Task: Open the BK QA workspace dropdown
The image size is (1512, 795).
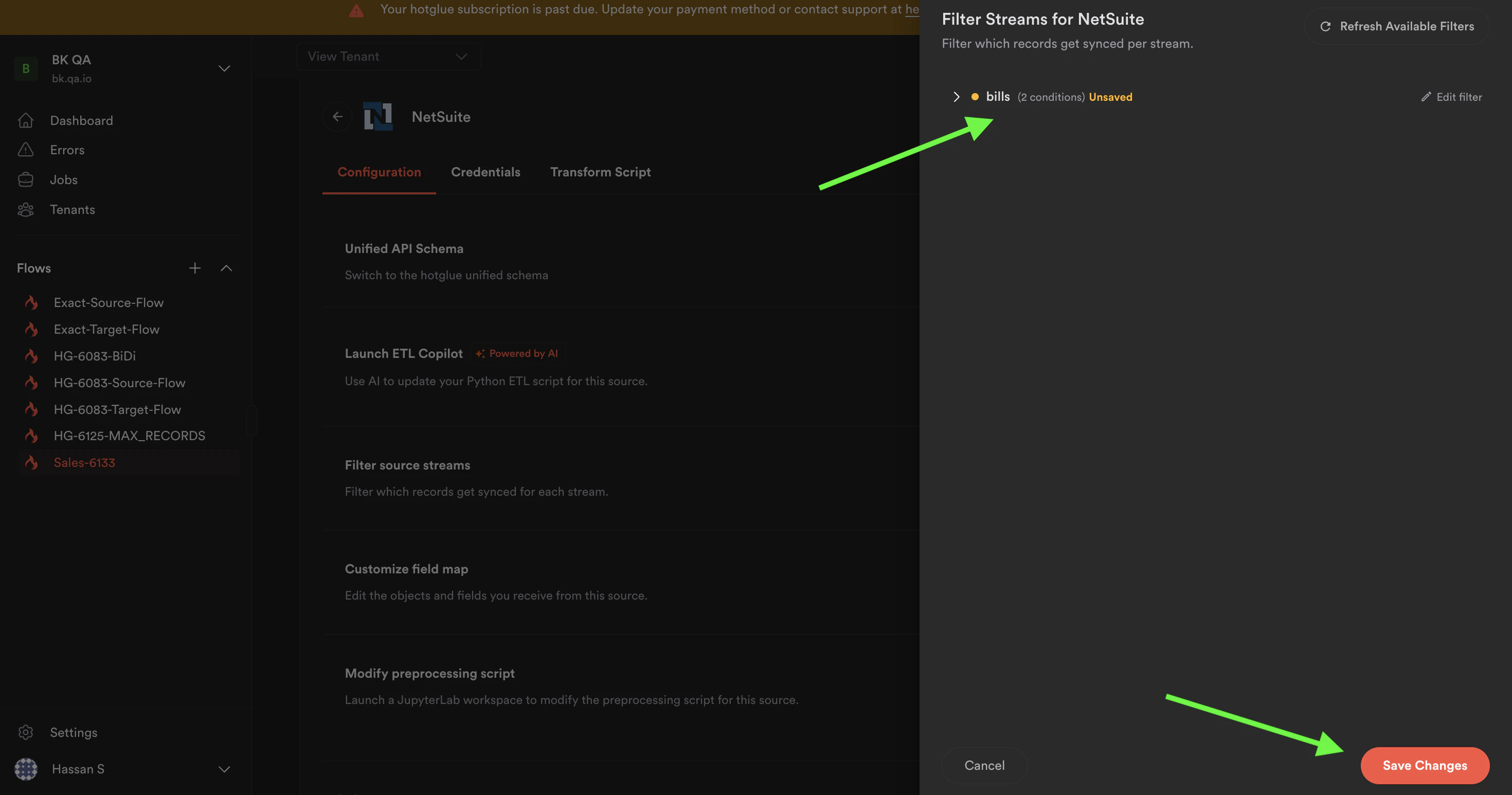Action: pos(224,68)
